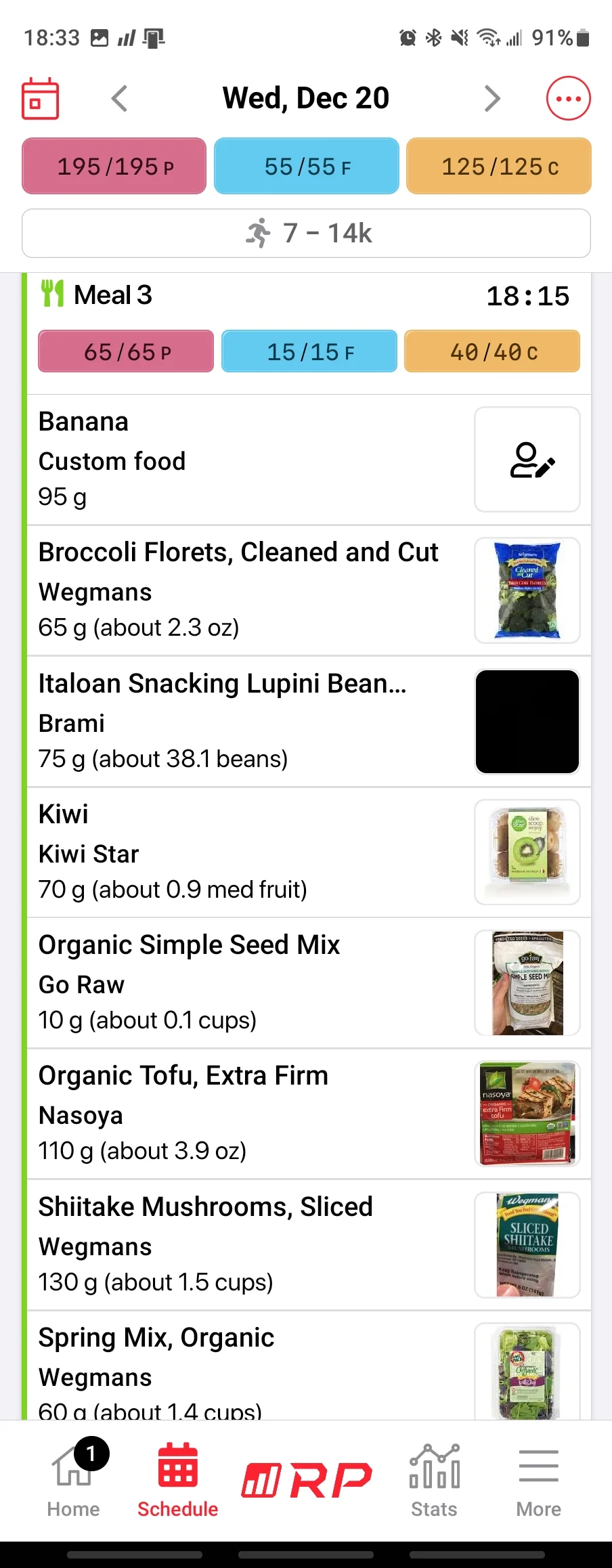
Task: Tap the daily 55/55 fat bar
Action: point(307,166)
